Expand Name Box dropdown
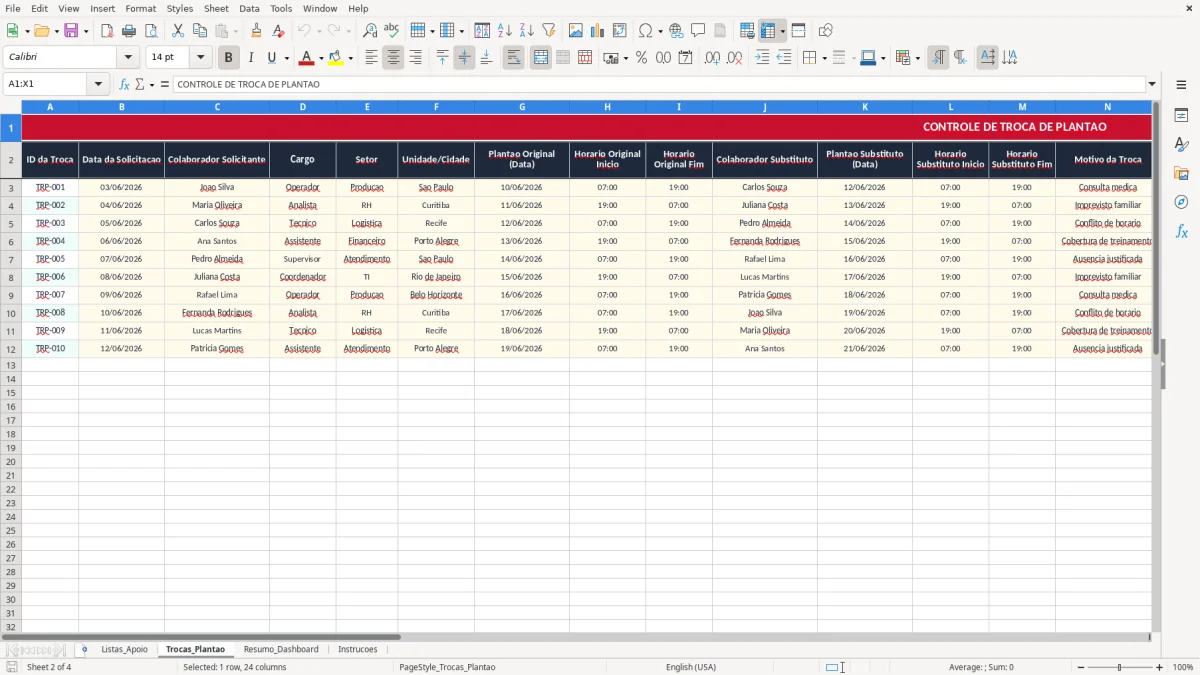 [98, 84]
